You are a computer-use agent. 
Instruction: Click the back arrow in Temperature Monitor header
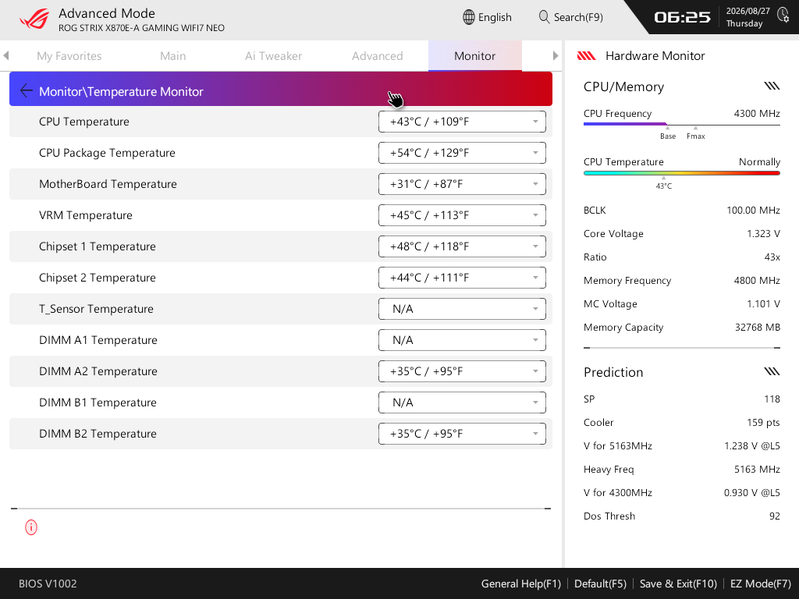(x=26, y=91)
